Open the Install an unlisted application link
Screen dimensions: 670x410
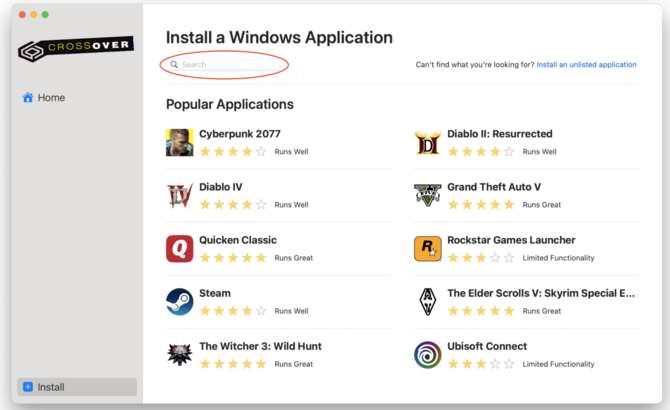coord(586,64)
